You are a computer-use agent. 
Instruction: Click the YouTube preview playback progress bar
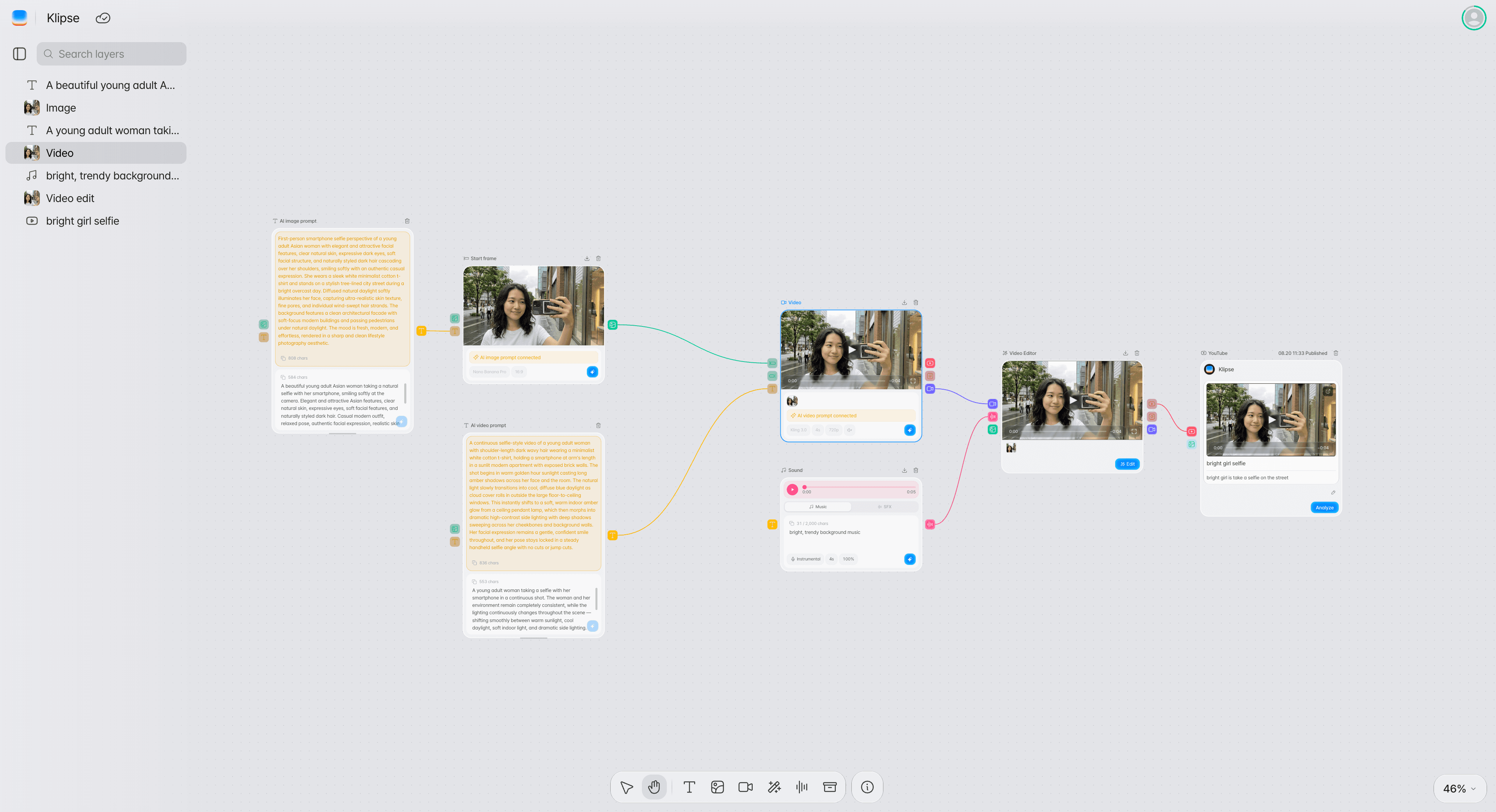click(1270, 447)
